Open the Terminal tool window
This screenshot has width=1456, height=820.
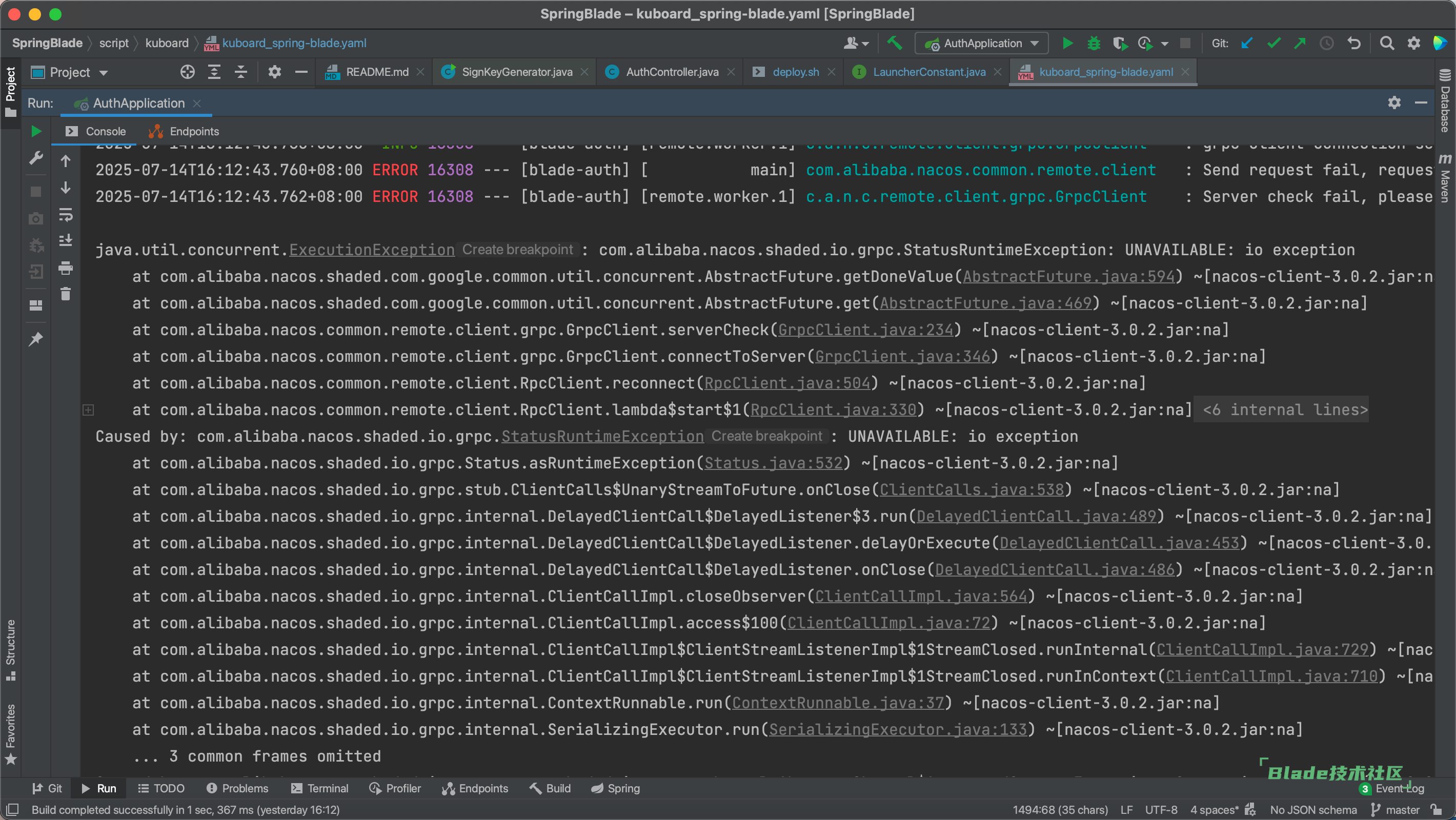coord(320,788)
